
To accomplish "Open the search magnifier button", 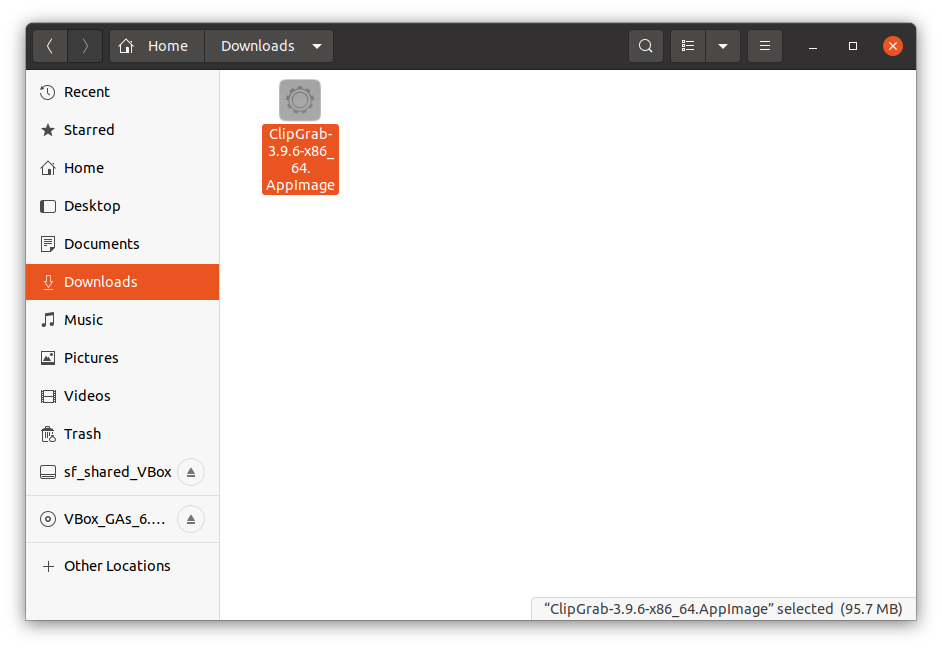I will [646, 46].
